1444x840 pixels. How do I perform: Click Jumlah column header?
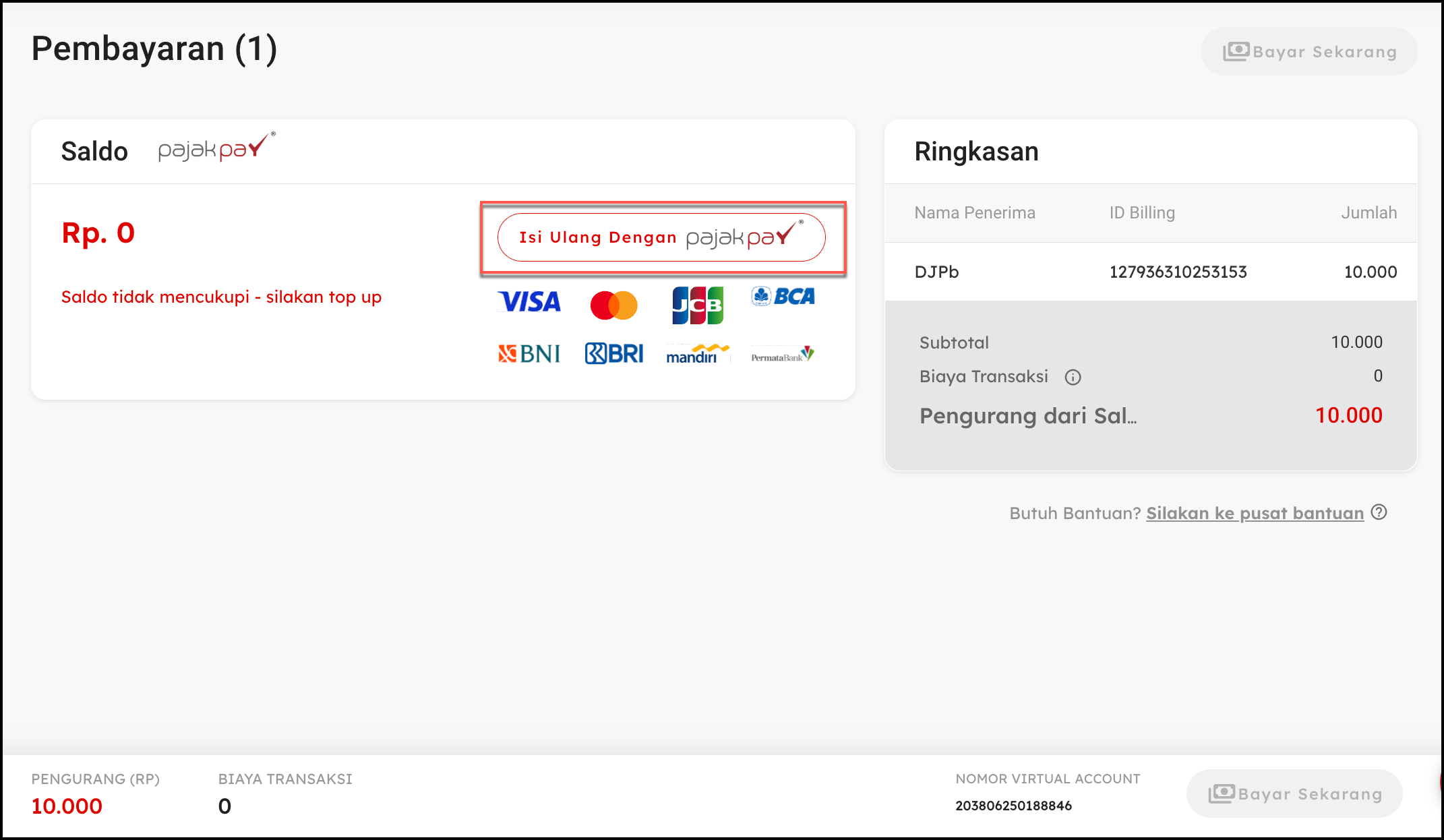[1368, 213]
